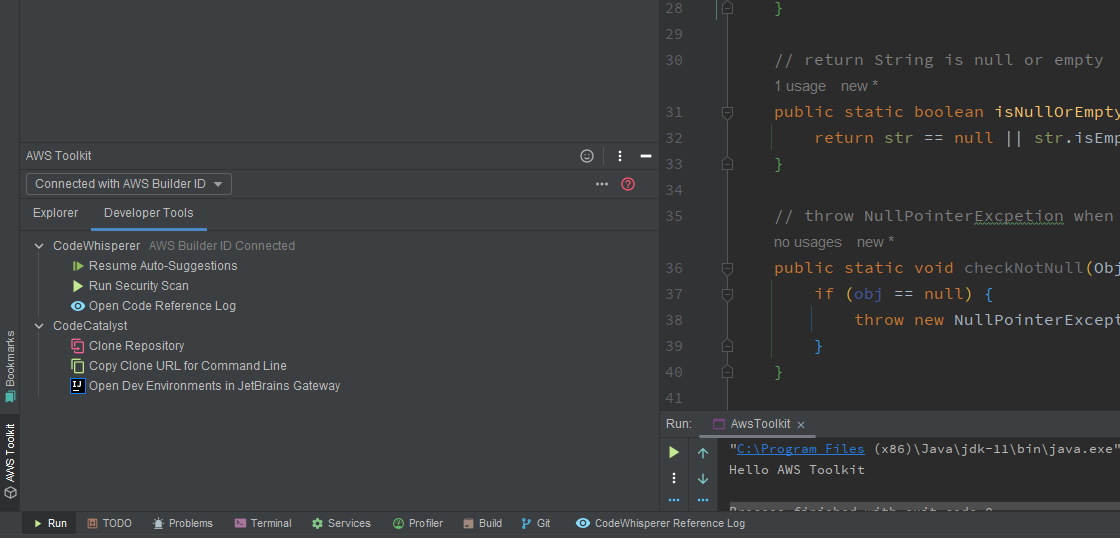Open the Terminal tool window
The image size is (1120, 538).
click(x=263, y=524)
